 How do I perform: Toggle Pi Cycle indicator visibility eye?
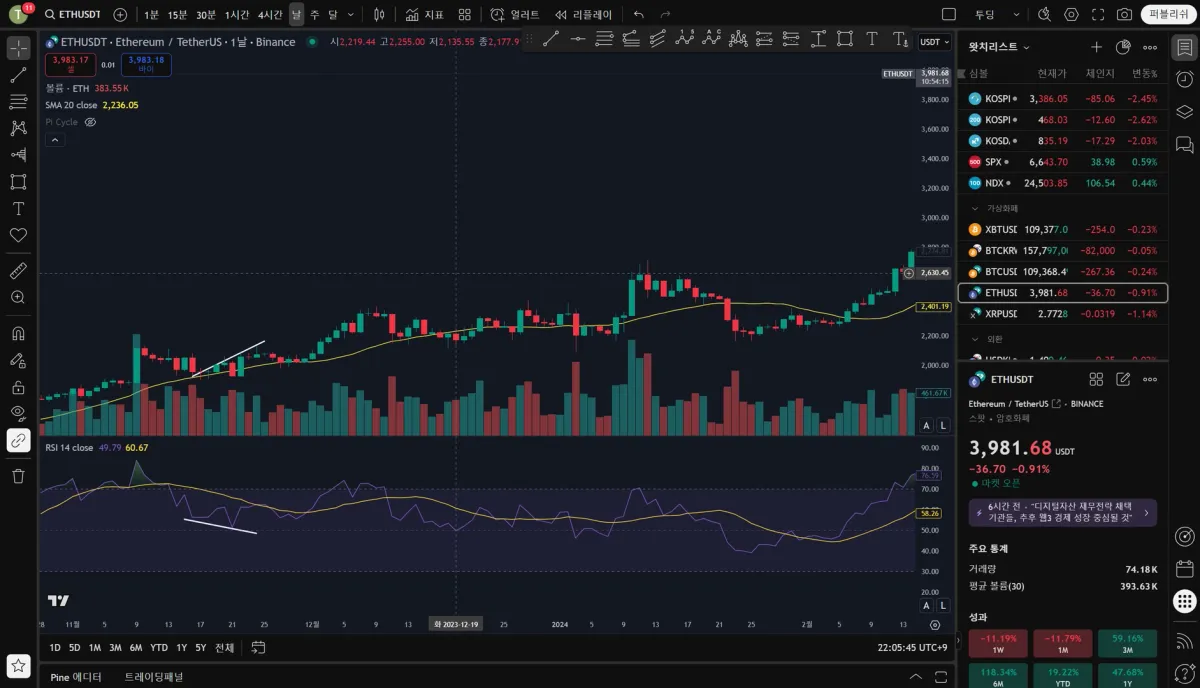(90, 122)
